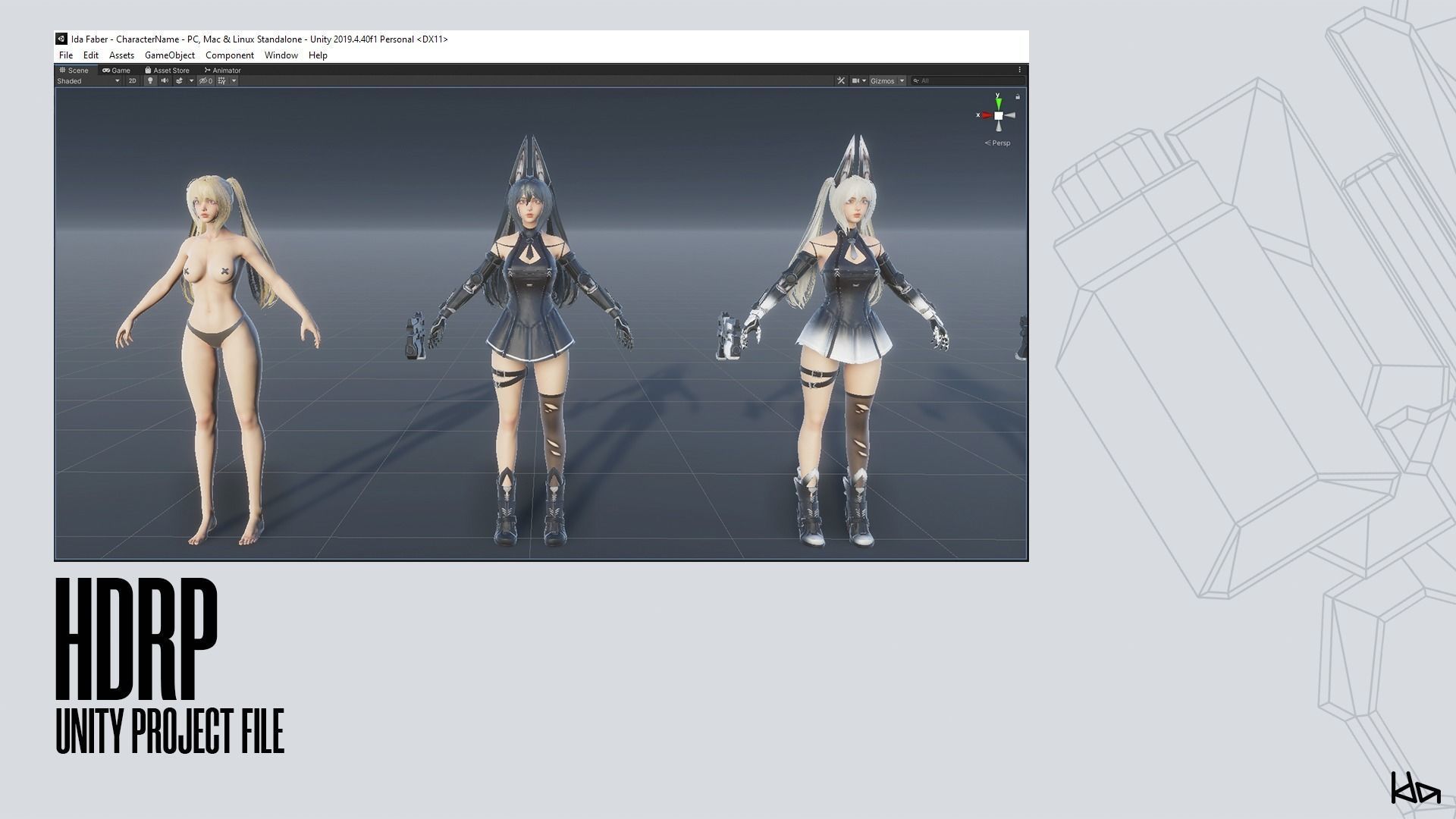The height and width of the screenshot is (819, 1456).
Task: Click the scene camera settings icon
Action: click(856, 81)
